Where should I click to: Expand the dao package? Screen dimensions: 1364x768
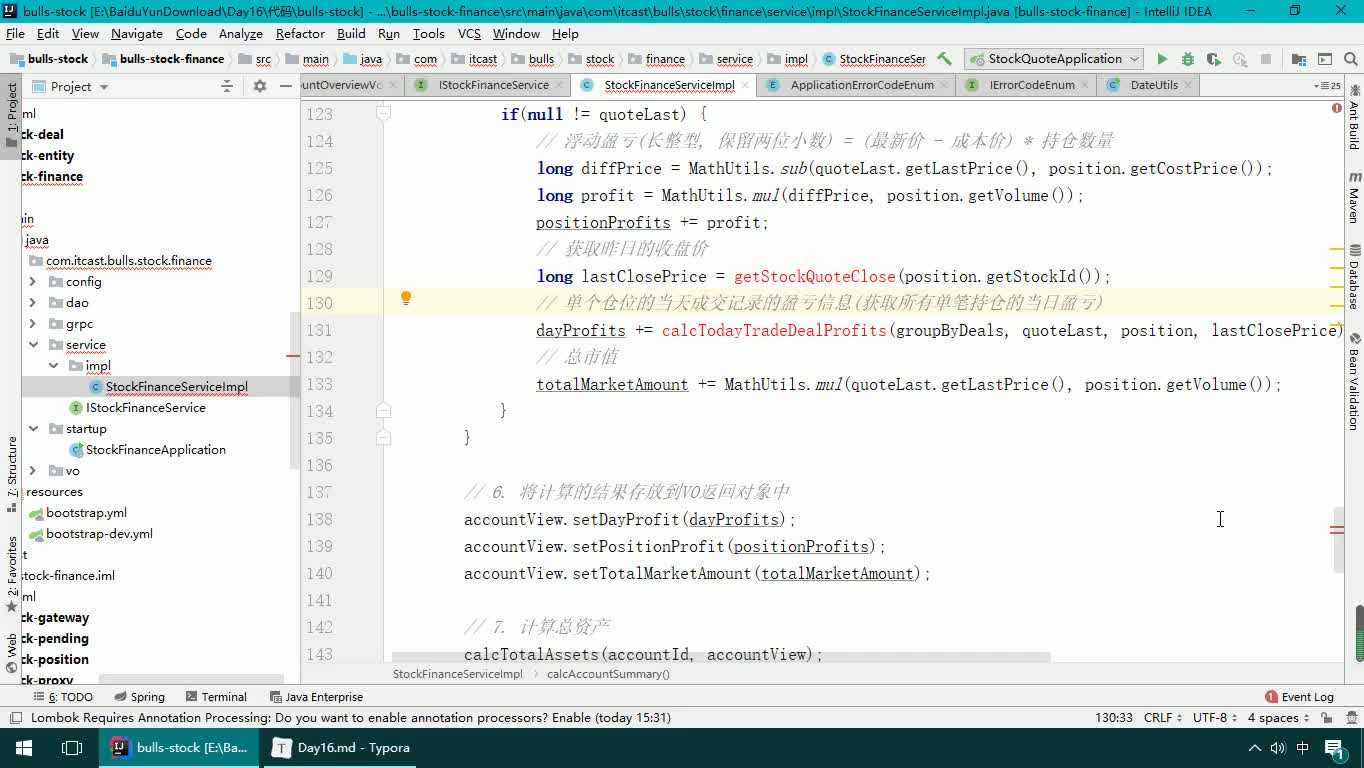pos(33,303)
